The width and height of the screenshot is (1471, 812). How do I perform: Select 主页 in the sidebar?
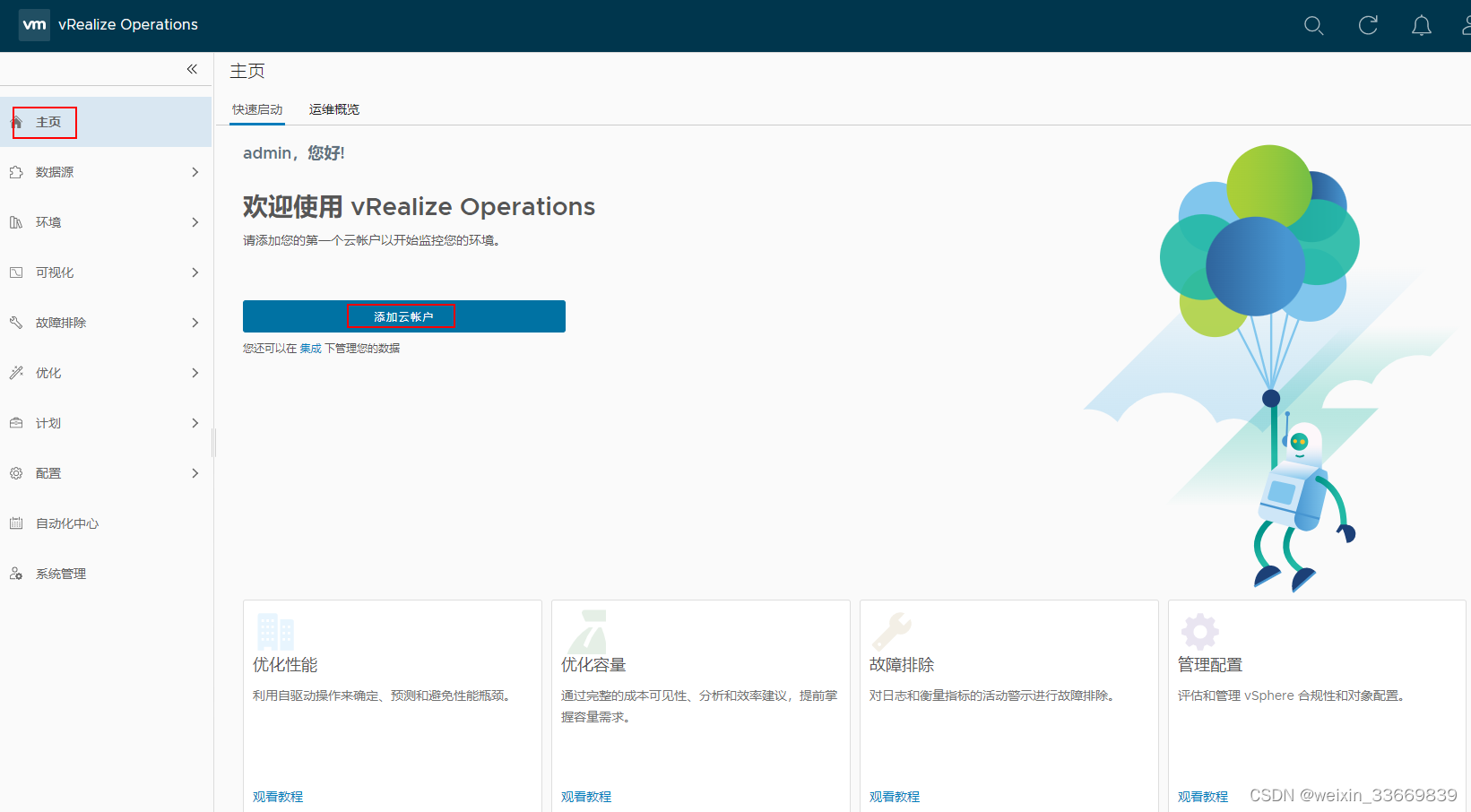pos(106,122)
